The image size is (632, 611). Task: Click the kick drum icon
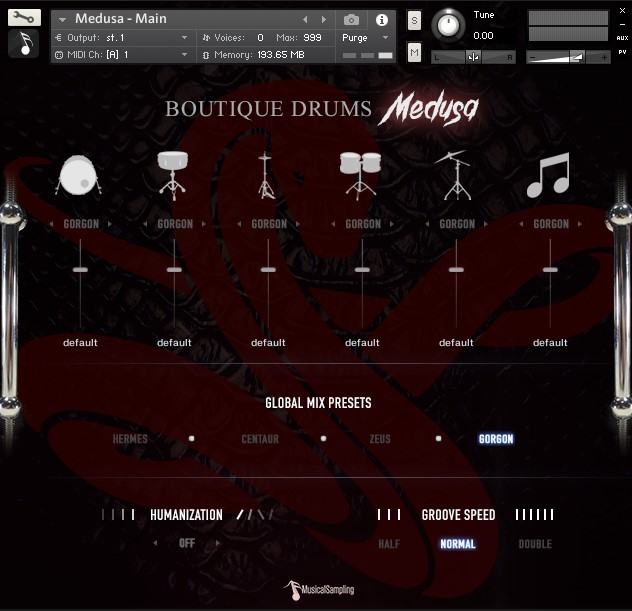coord(80,175)
